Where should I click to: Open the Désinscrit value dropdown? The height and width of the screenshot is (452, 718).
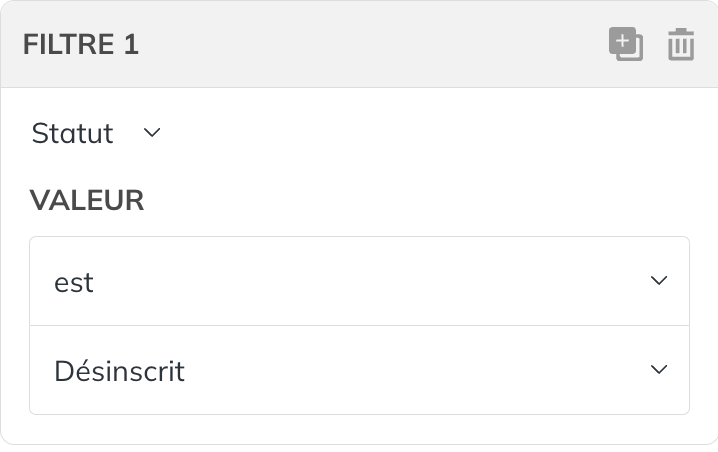coord(359,370)
